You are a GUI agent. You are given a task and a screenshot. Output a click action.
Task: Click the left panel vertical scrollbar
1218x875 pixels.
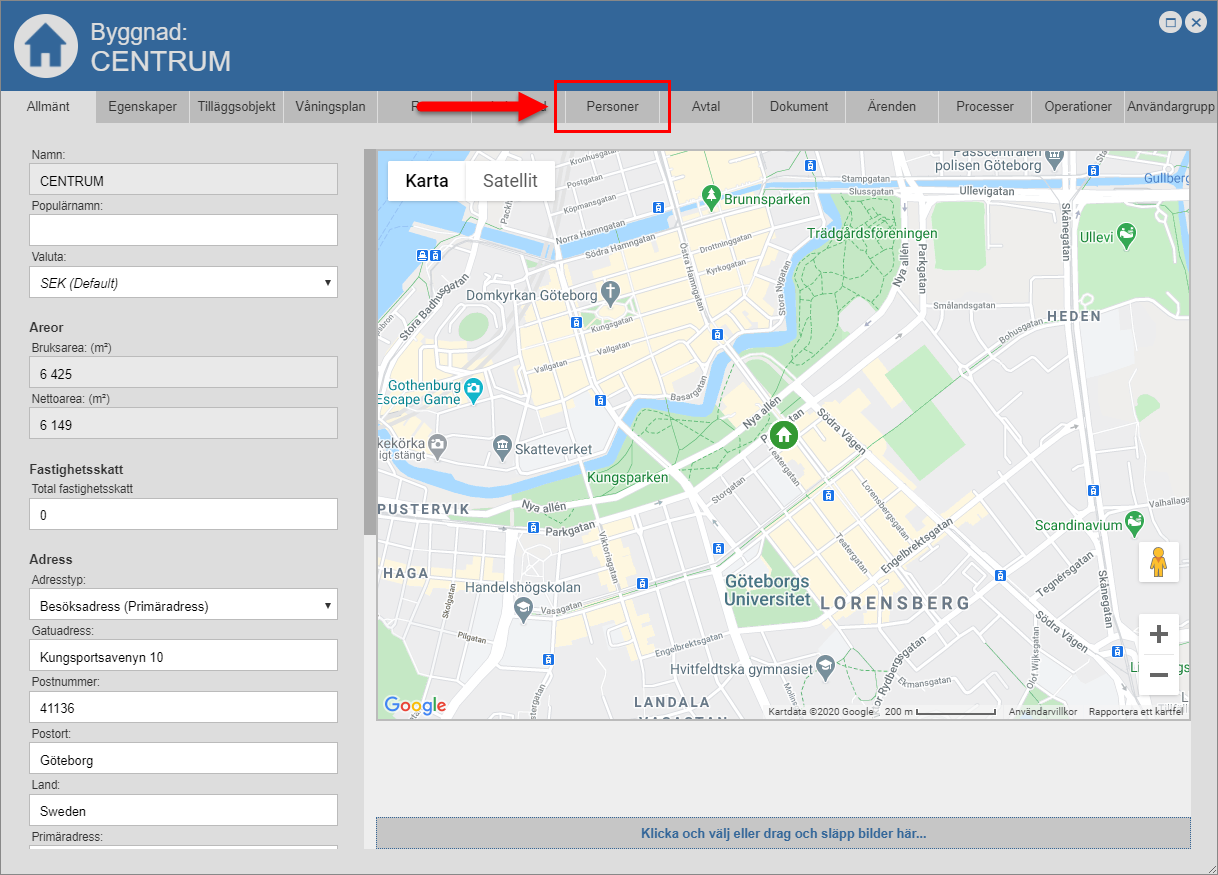click(x=370, y=340)
